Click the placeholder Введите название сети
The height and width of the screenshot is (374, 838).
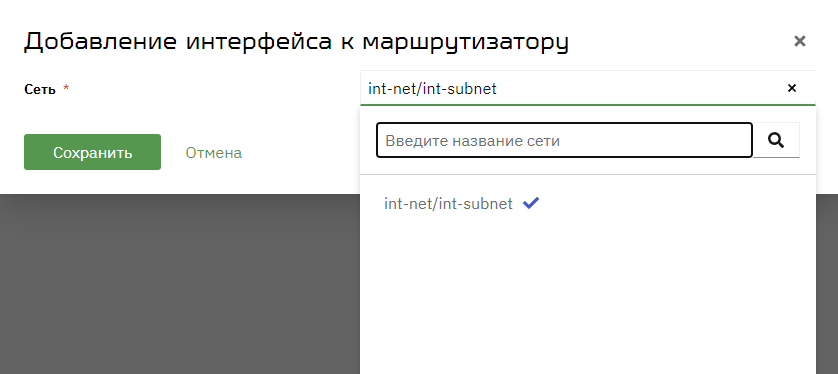point(472,141)
